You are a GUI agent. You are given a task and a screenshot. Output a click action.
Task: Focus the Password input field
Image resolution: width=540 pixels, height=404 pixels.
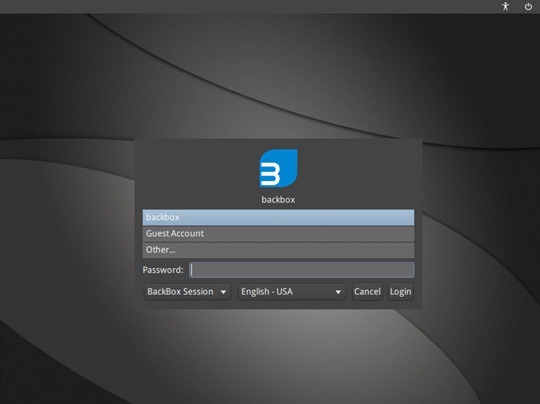(x=302, y=270)
